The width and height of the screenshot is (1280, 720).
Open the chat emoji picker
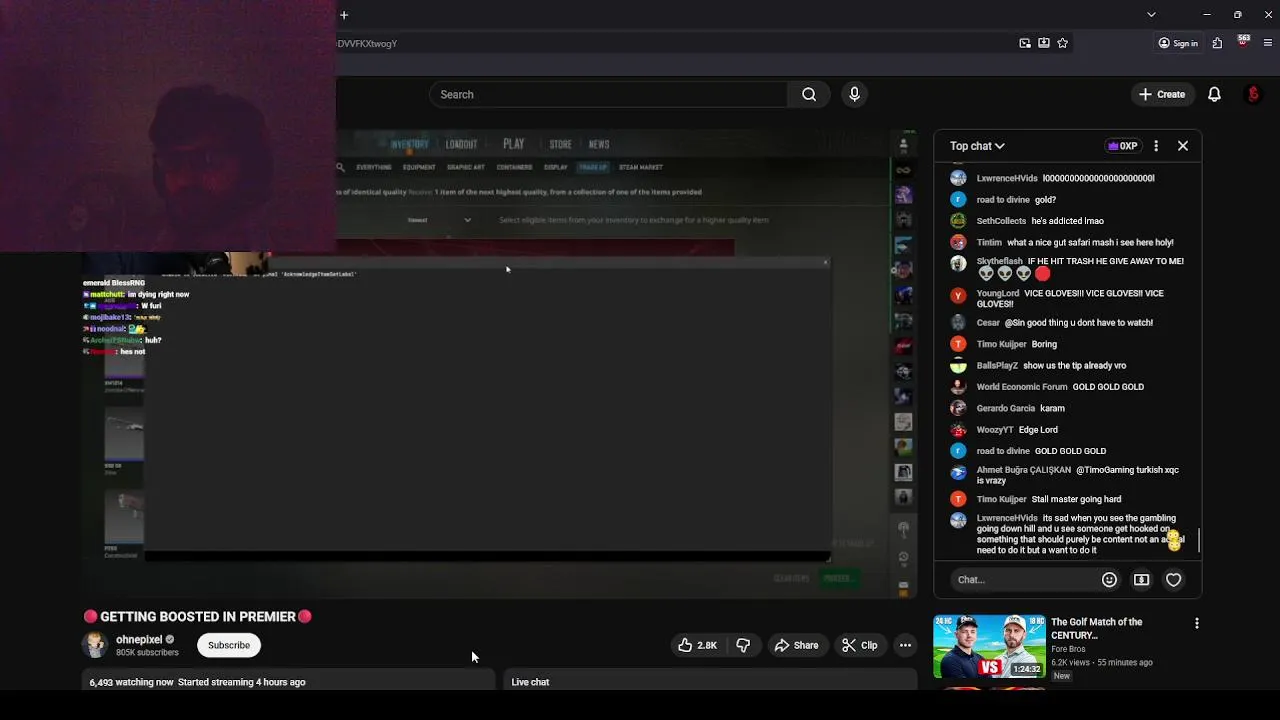(x=1109, y=579)
